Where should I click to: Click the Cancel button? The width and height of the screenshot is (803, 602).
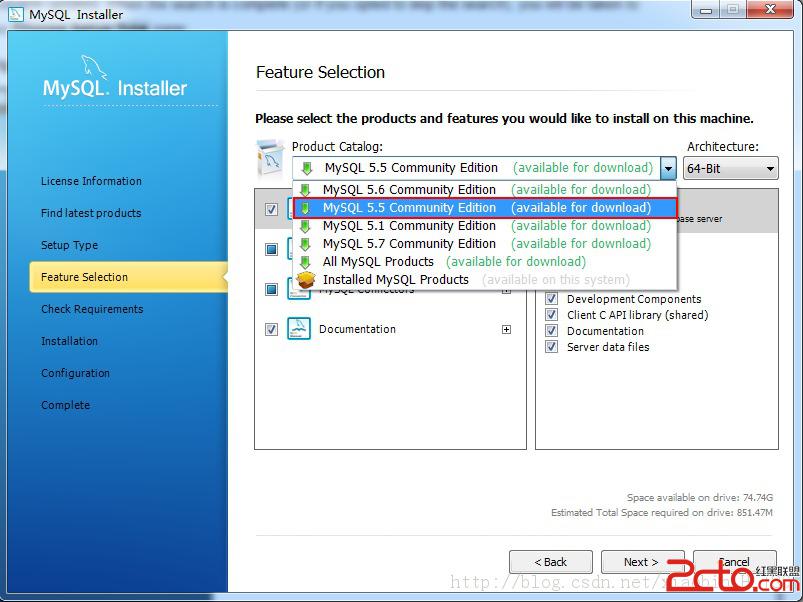coord(735,562)
